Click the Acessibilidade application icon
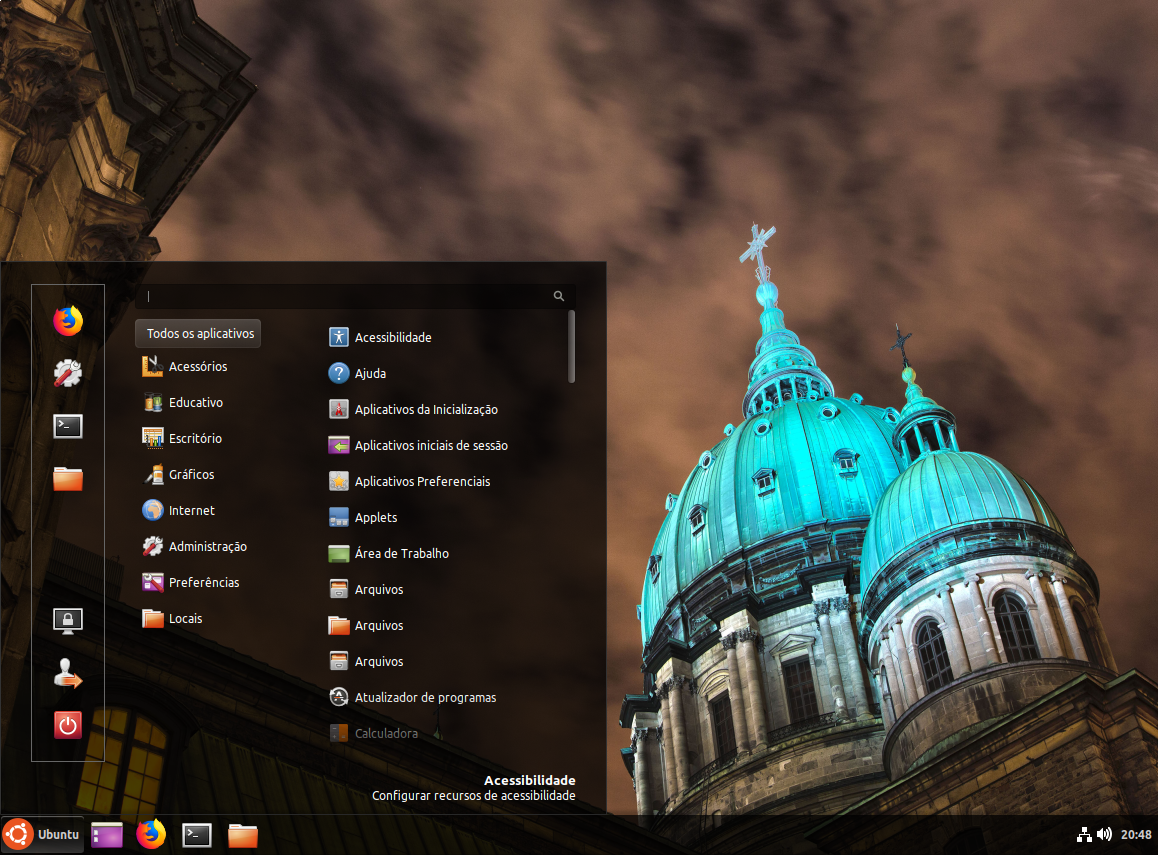1158x855 pixels. coord(338,337)
